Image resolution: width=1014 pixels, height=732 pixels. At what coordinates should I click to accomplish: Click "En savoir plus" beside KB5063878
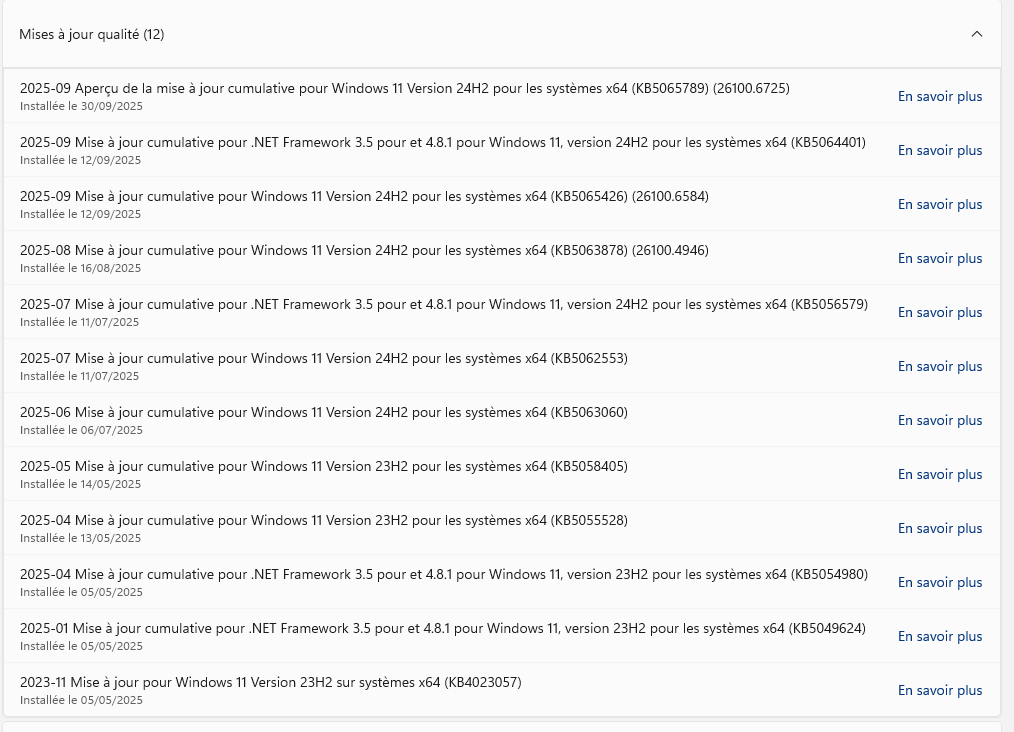(940, 259)
